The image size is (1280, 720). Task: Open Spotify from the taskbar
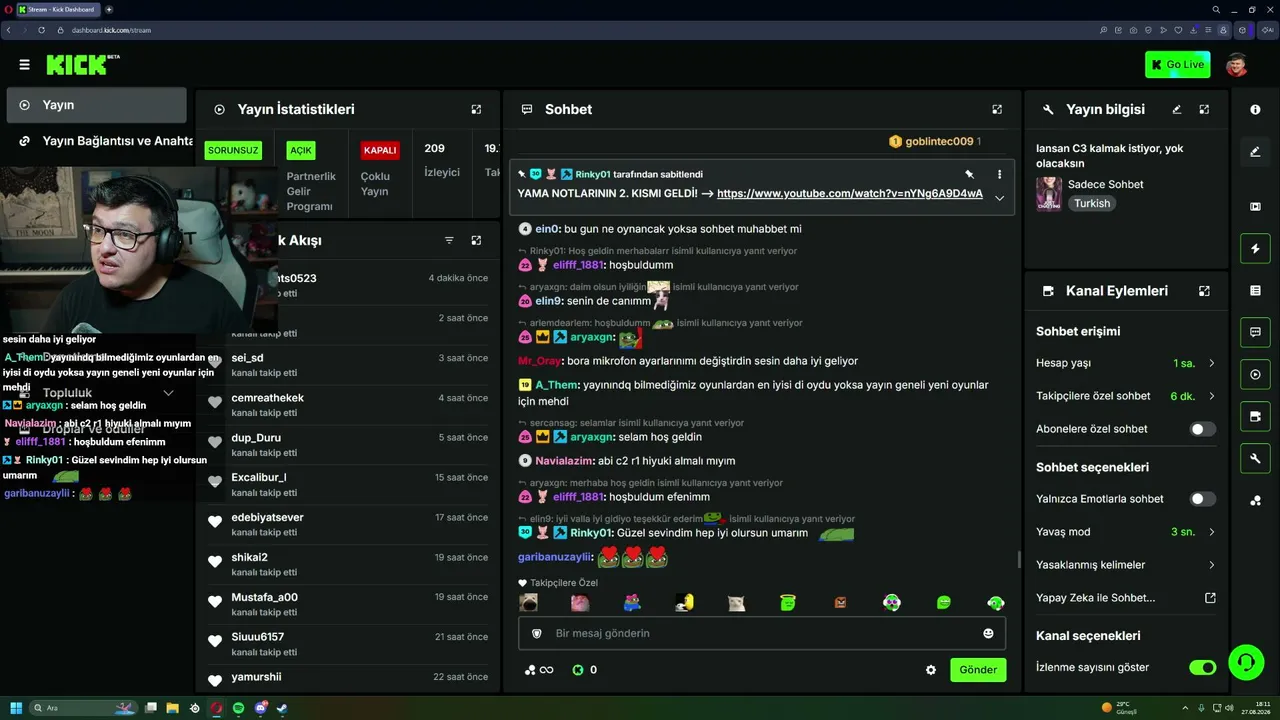tap(239, 708)
